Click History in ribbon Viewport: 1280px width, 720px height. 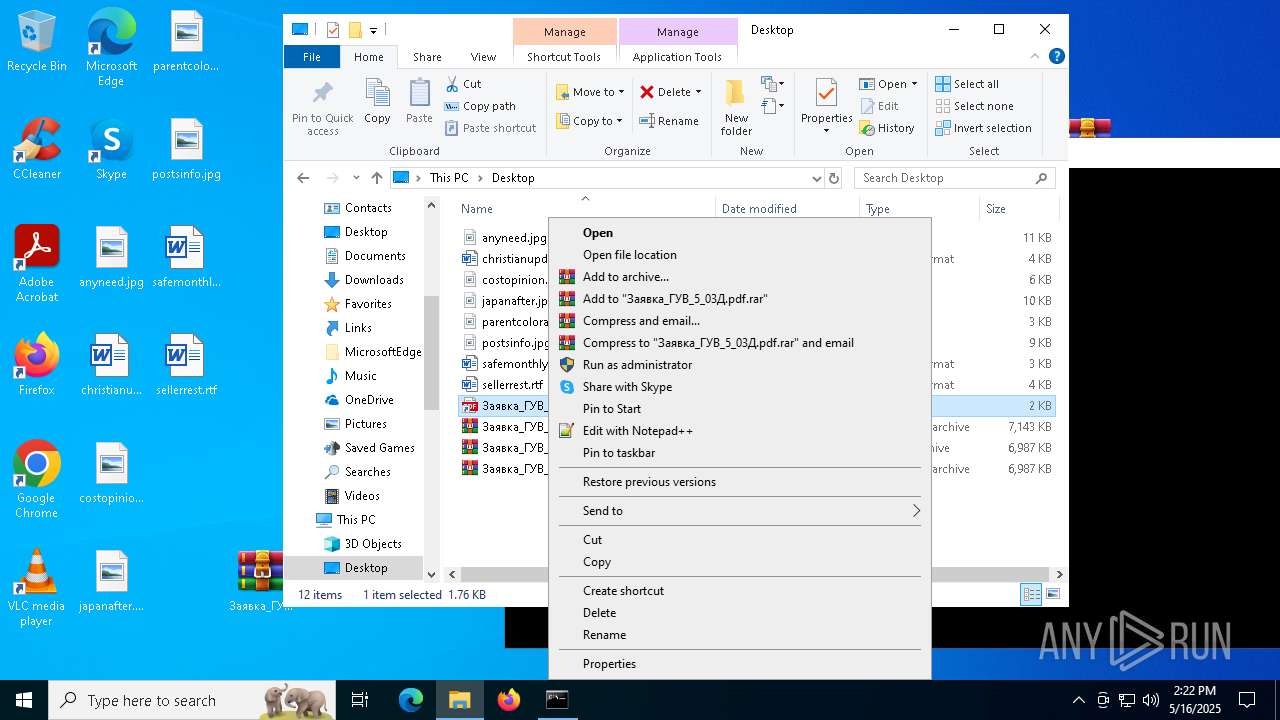click(886, 128)
